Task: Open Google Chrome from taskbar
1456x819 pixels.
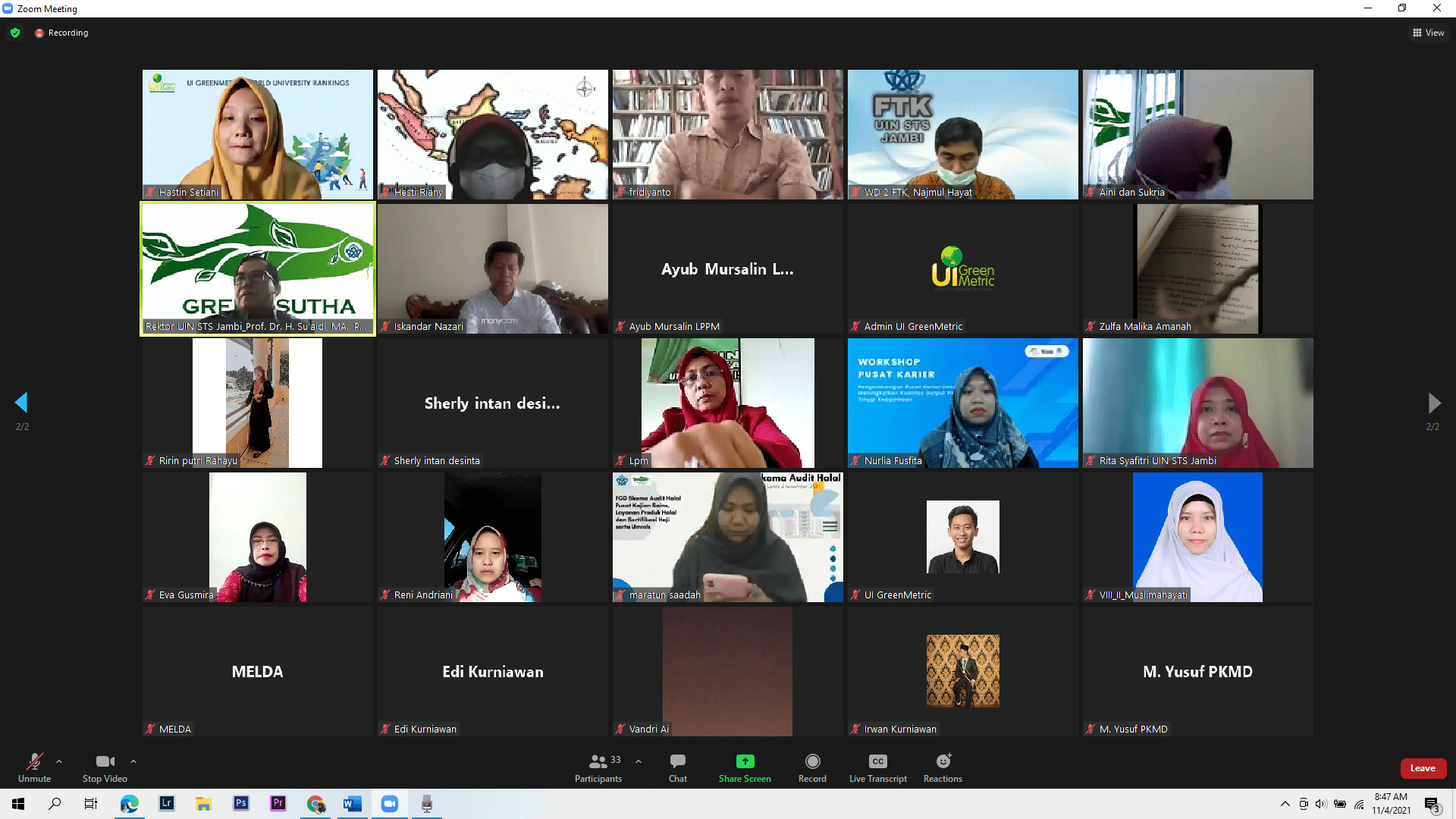Action: click(315, 804)
